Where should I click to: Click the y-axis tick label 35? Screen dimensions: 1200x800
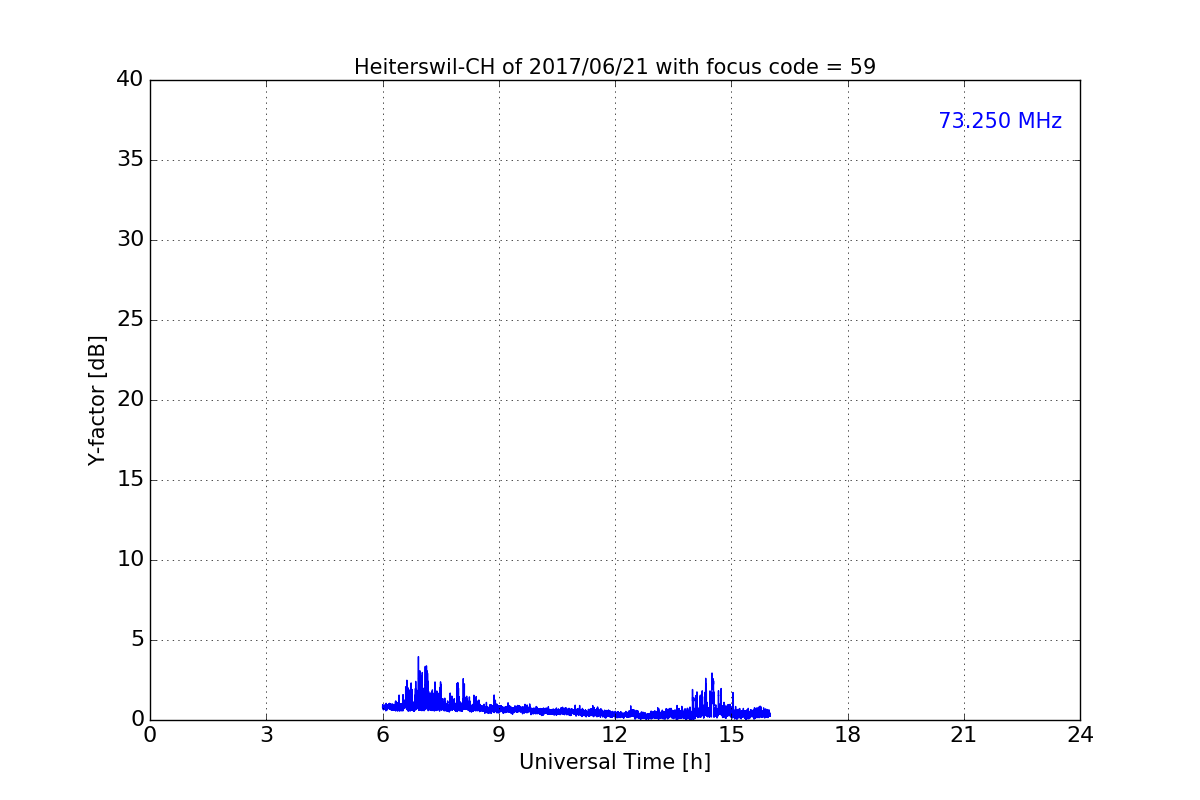pos(130,160)
